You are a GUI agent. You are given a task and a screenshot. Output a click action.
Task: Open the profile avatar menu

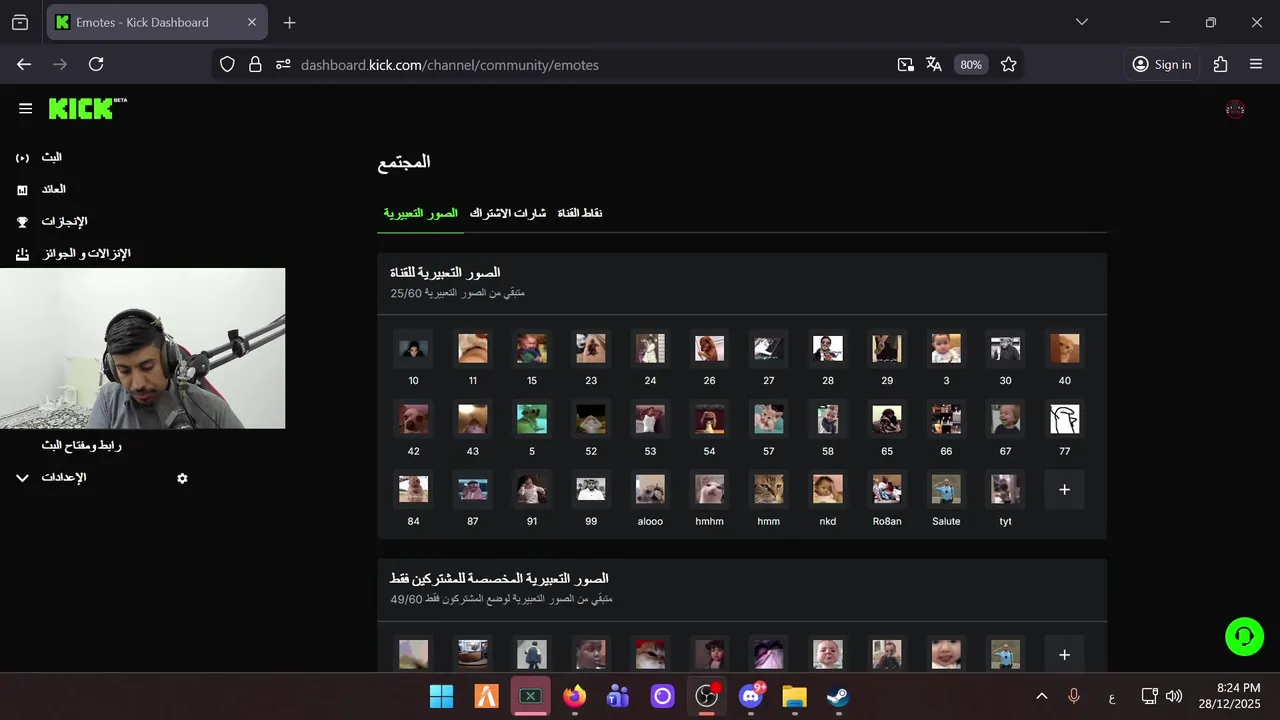pos(1235,109)
